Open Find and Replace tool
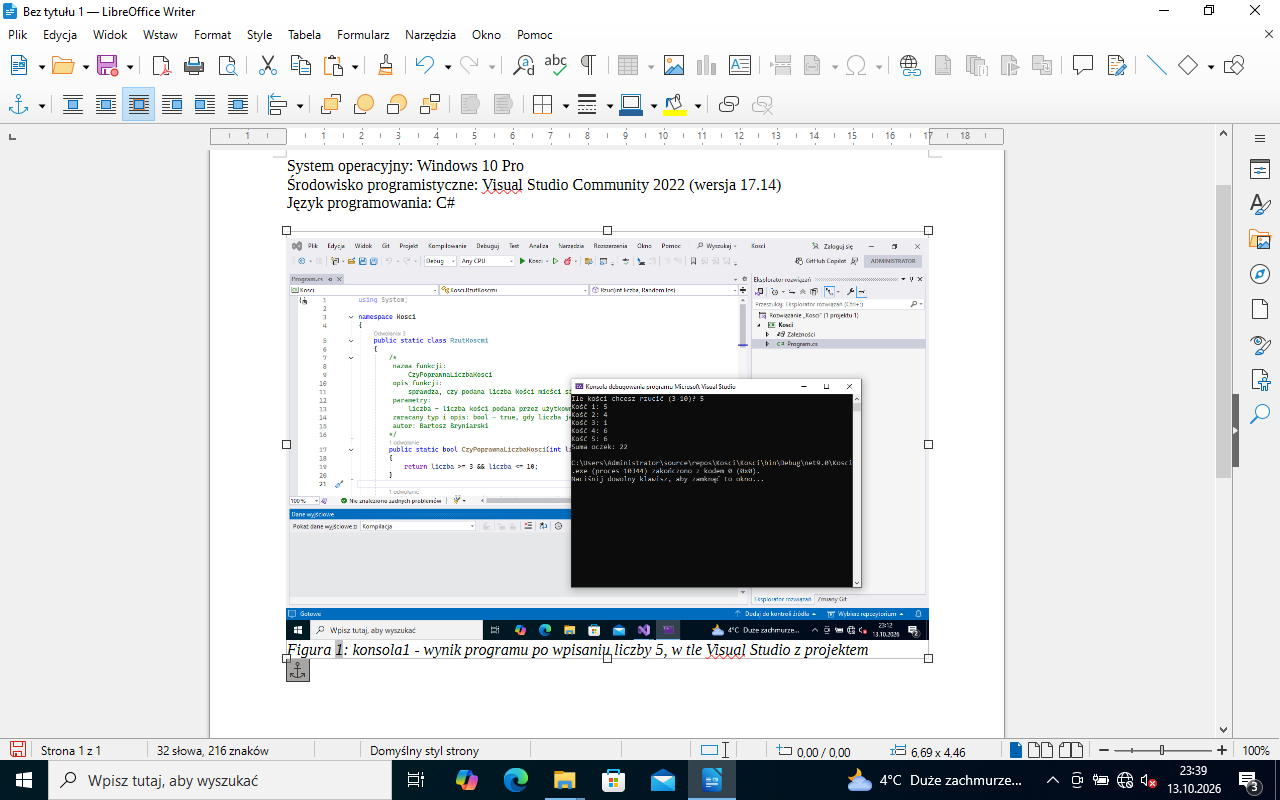1280x800 pixels. [523, 66]
